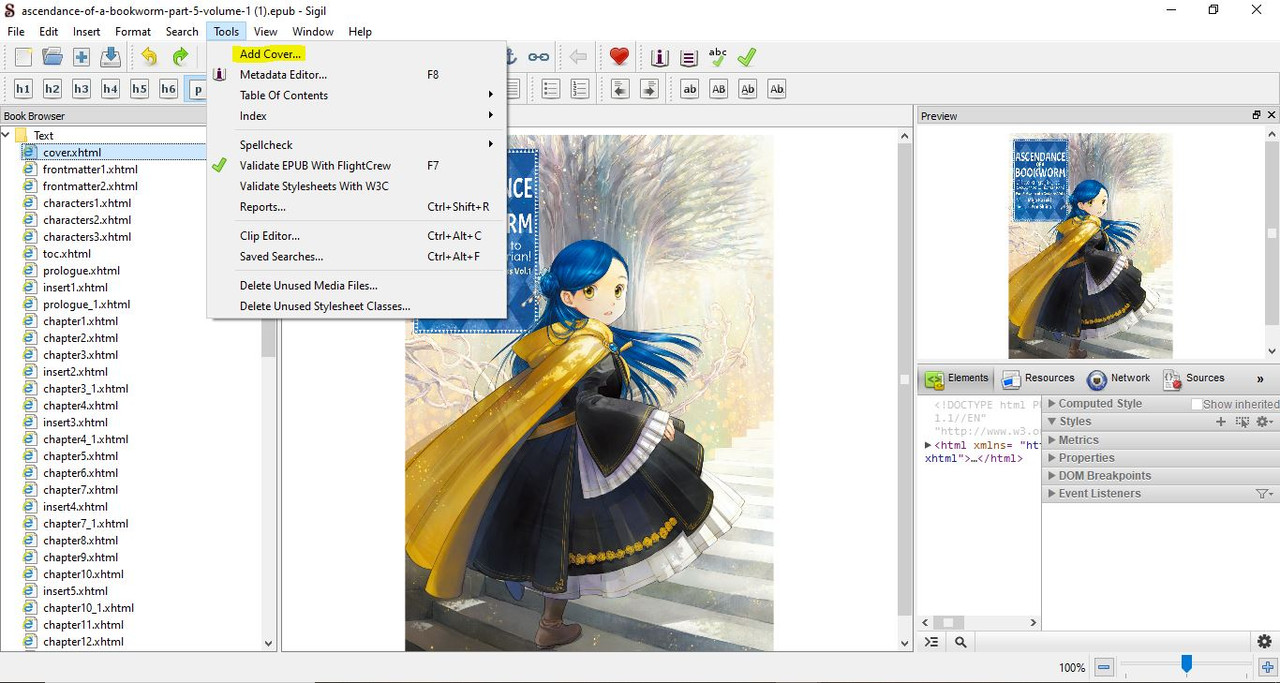The height and width of the screenshot is (683, 1280).
Task: Toggle the inspector console icon
Action: [x=932, y=642]
